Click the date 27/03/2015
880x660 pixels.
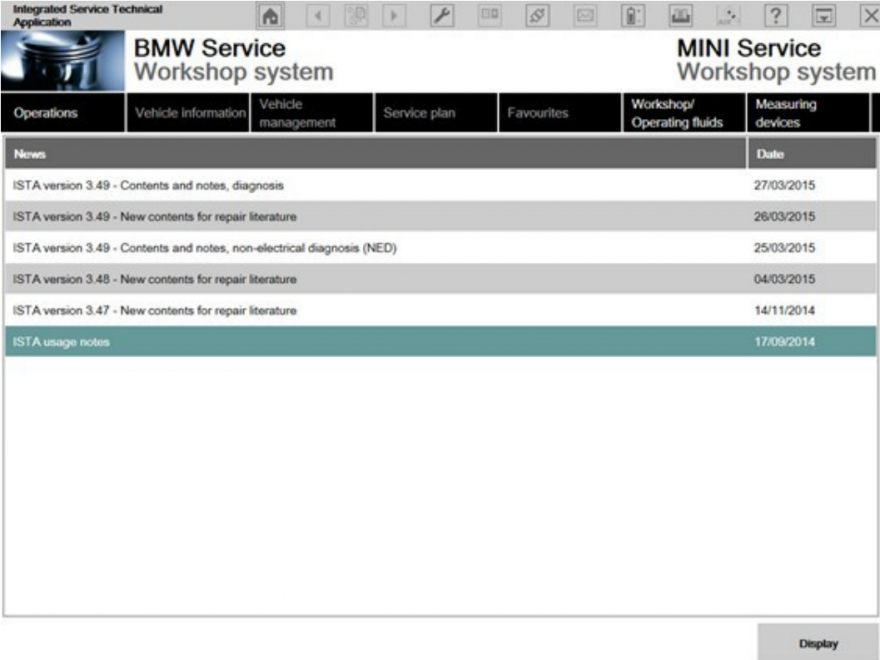(x=784, y=185)
